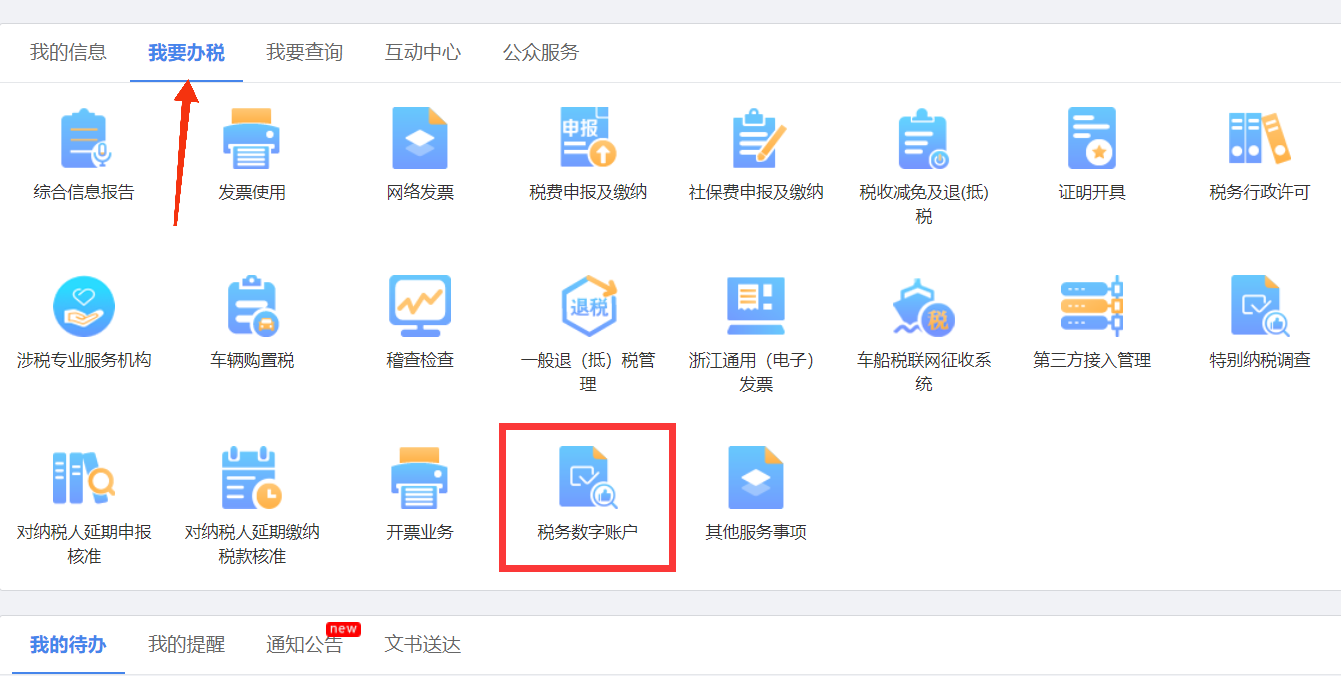The height and width of the screenshot is (676, 1341).
Task: Open the 税务数字账户 icon
Action: click(588, 478)
